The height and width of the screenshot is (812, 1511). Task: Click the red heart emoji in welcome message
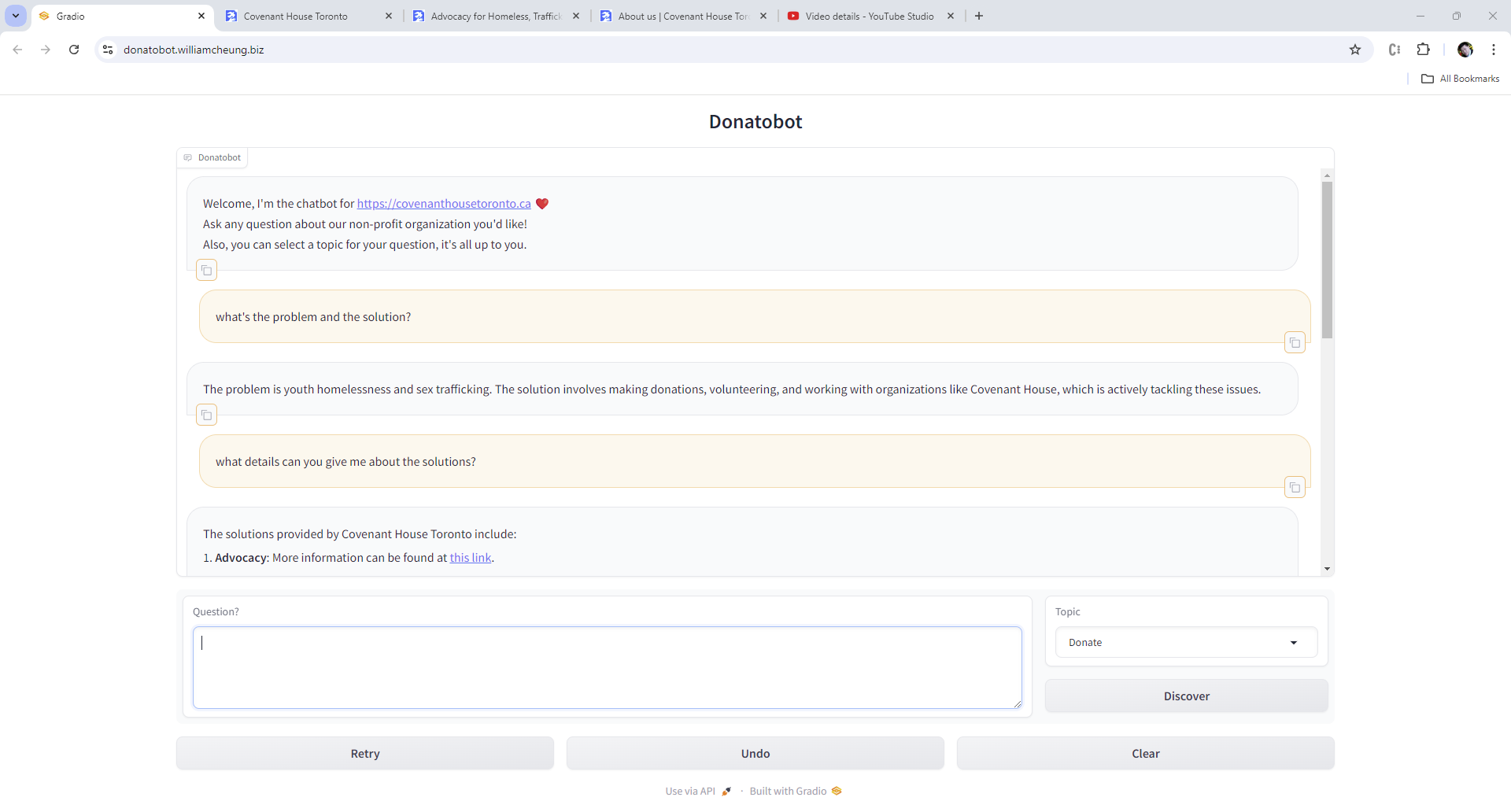pyautogui.click(x=541, y=204)
